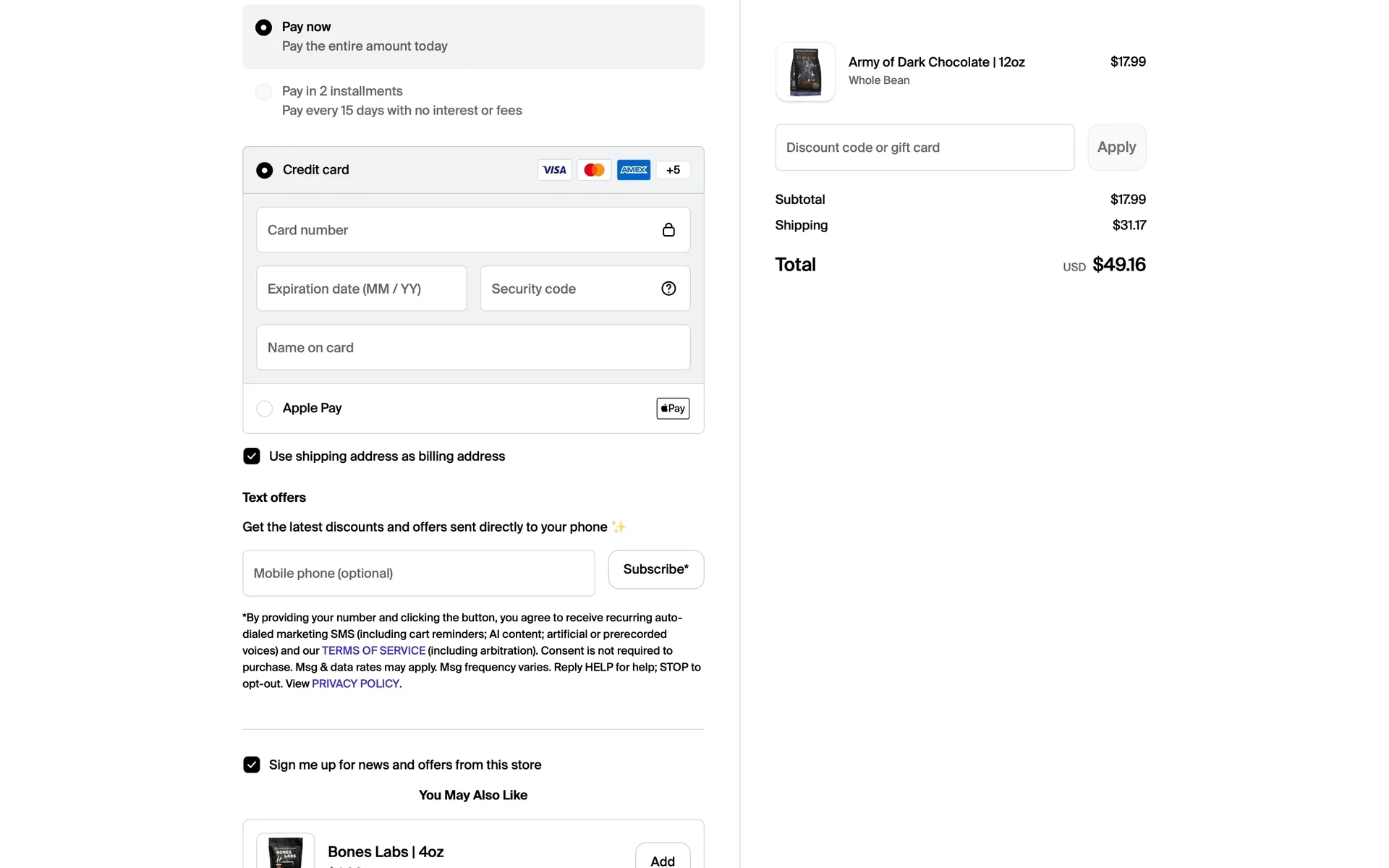
Task: Click the Subscribe button for text offers
Action: 655,569
